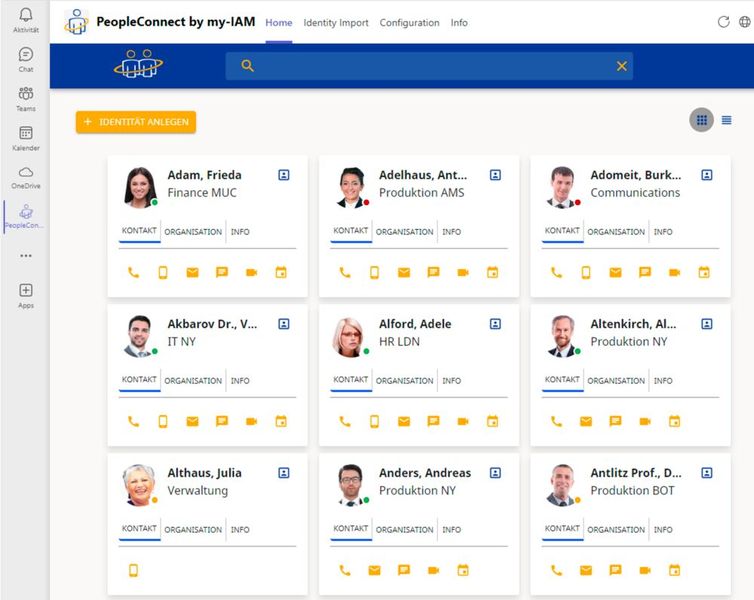Image resolution: width=754 pixels, height=600 pixels.
Task: Start video call with Adam, Frieda
Action: click(x=251, y=273)
